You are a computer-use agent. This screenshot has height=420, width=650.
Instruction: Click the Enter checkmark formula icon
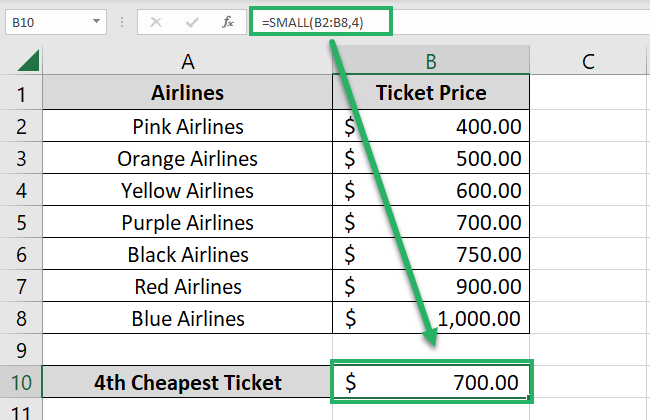point(193,20)
